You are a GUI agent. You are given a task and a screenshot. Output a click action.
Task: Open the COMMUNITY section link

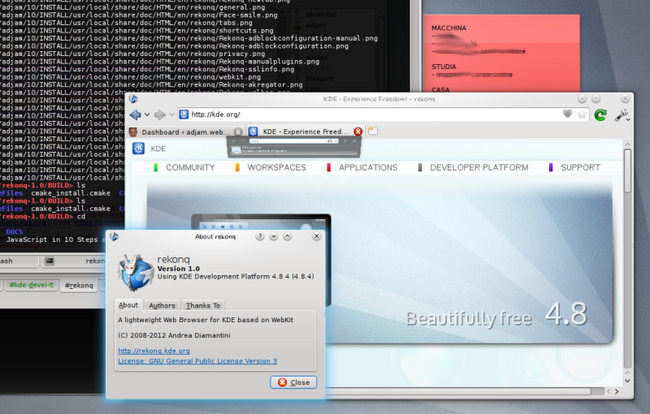pos(190,167)
